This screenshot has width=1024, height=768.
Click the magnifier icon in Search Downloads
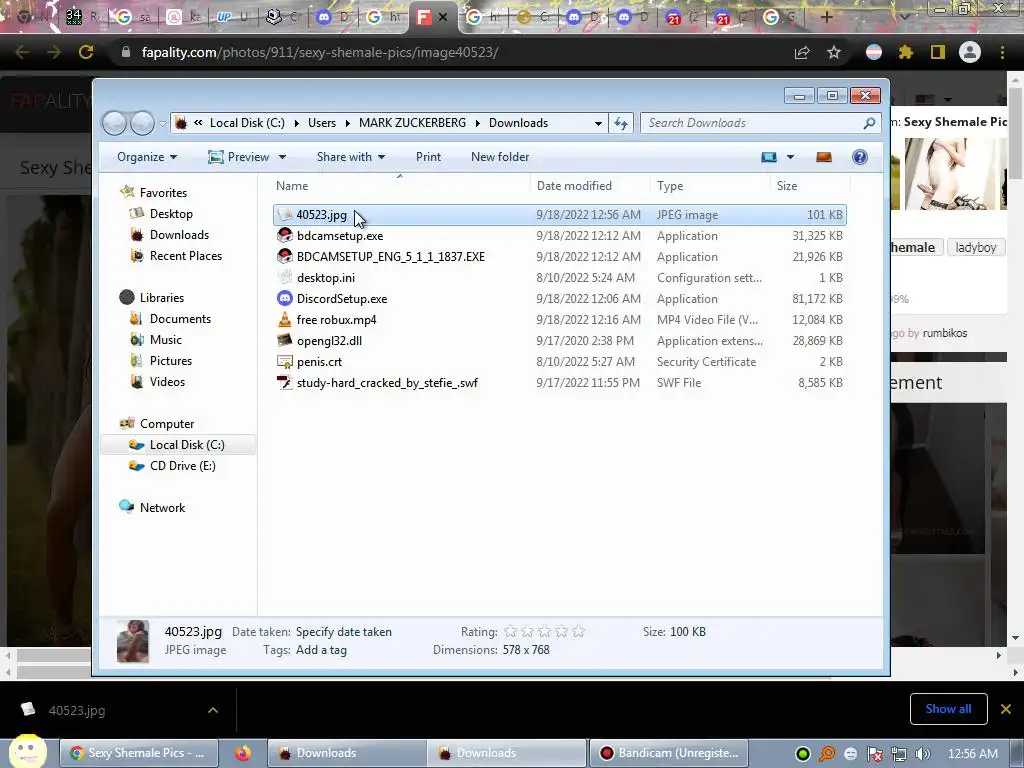(x=869, y=123)
